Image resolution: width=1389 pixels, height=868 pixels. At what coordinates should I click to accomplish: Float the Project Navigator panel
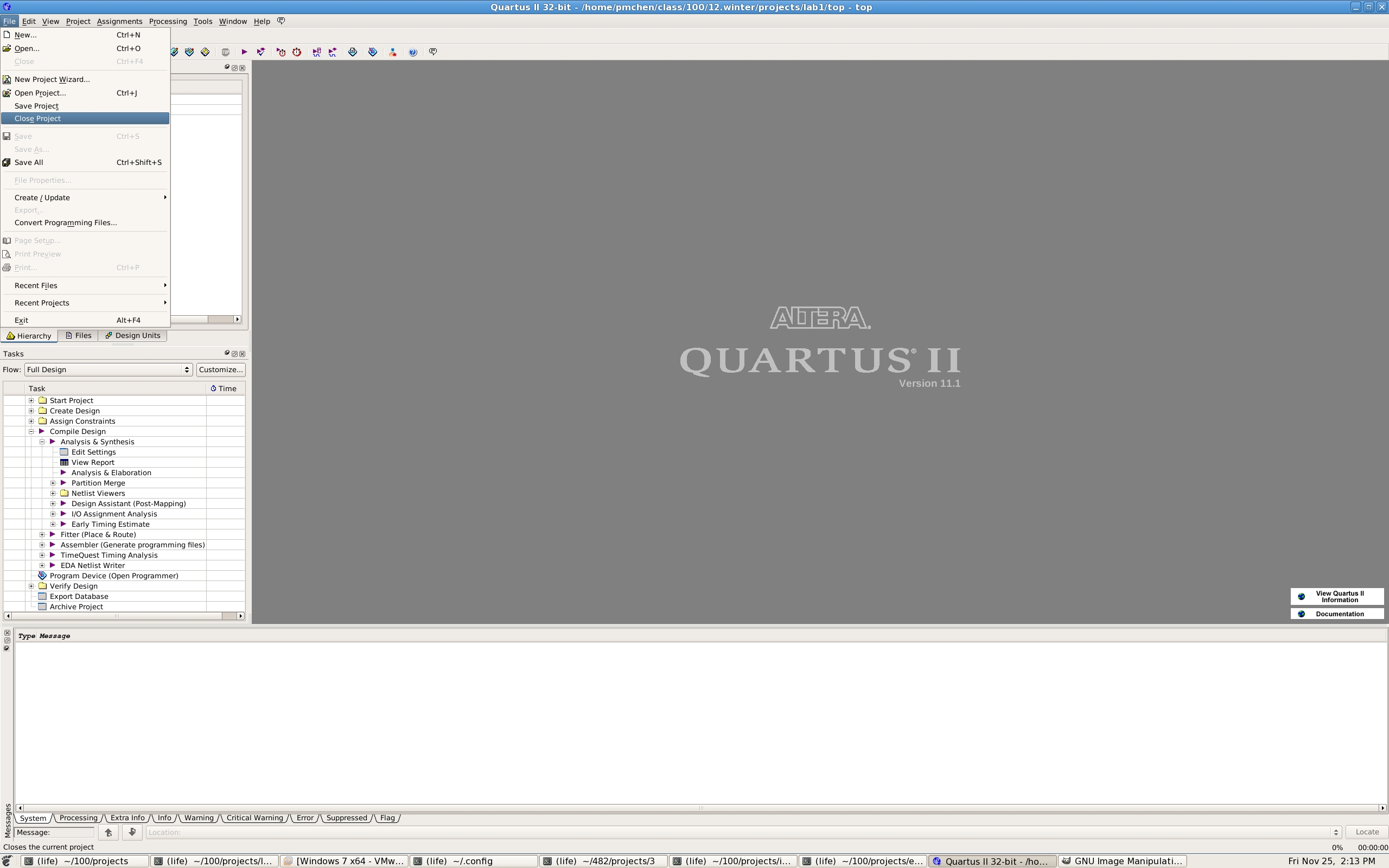pos(234,68)
